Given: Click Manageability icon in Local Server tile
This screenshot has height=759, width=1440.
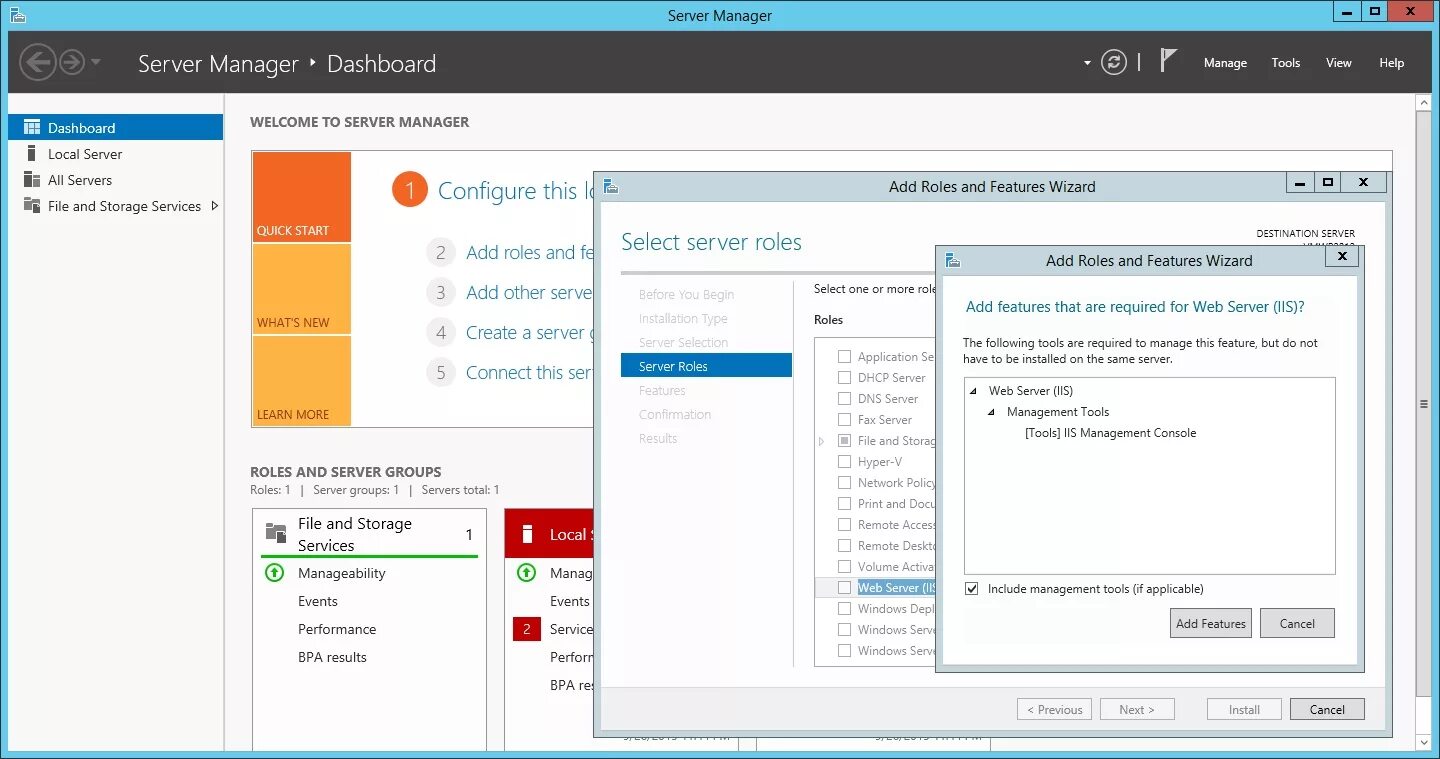Looking at the screenshot, I should (526, 573).
